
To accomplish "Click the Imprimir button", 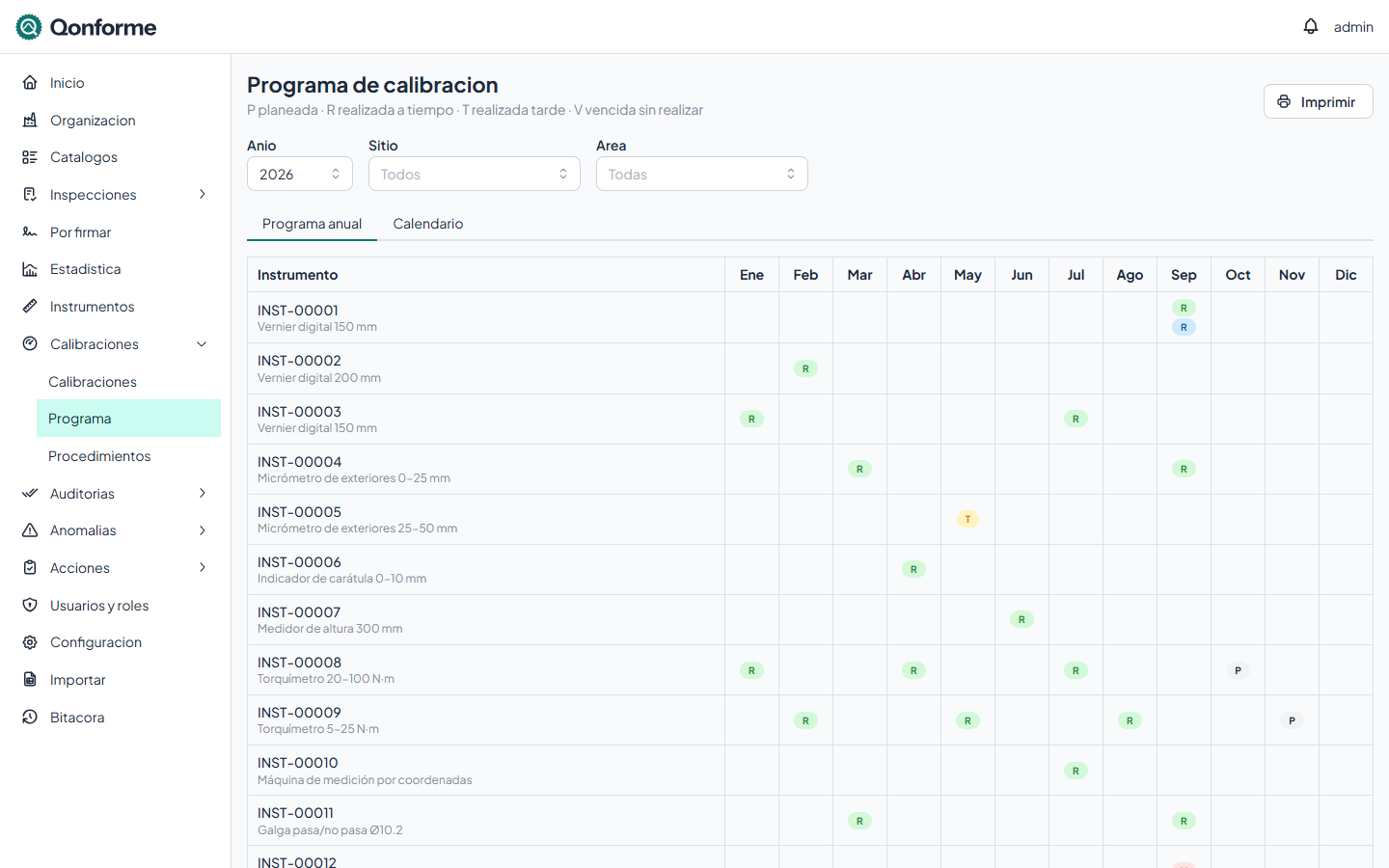I will coord(1318,101).
